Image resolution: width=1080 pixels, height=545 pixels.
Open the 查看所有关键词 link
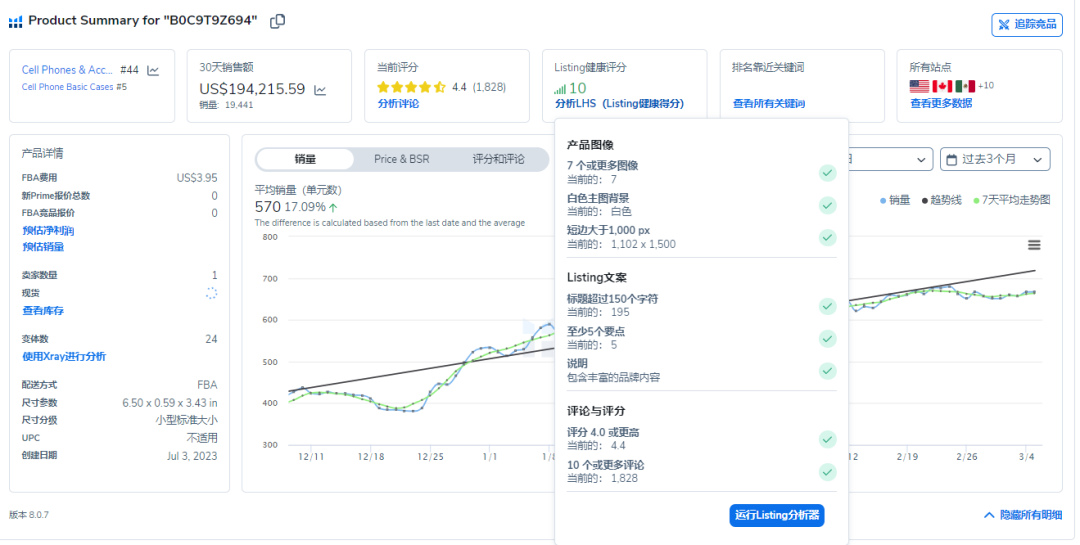click(769, 104)
